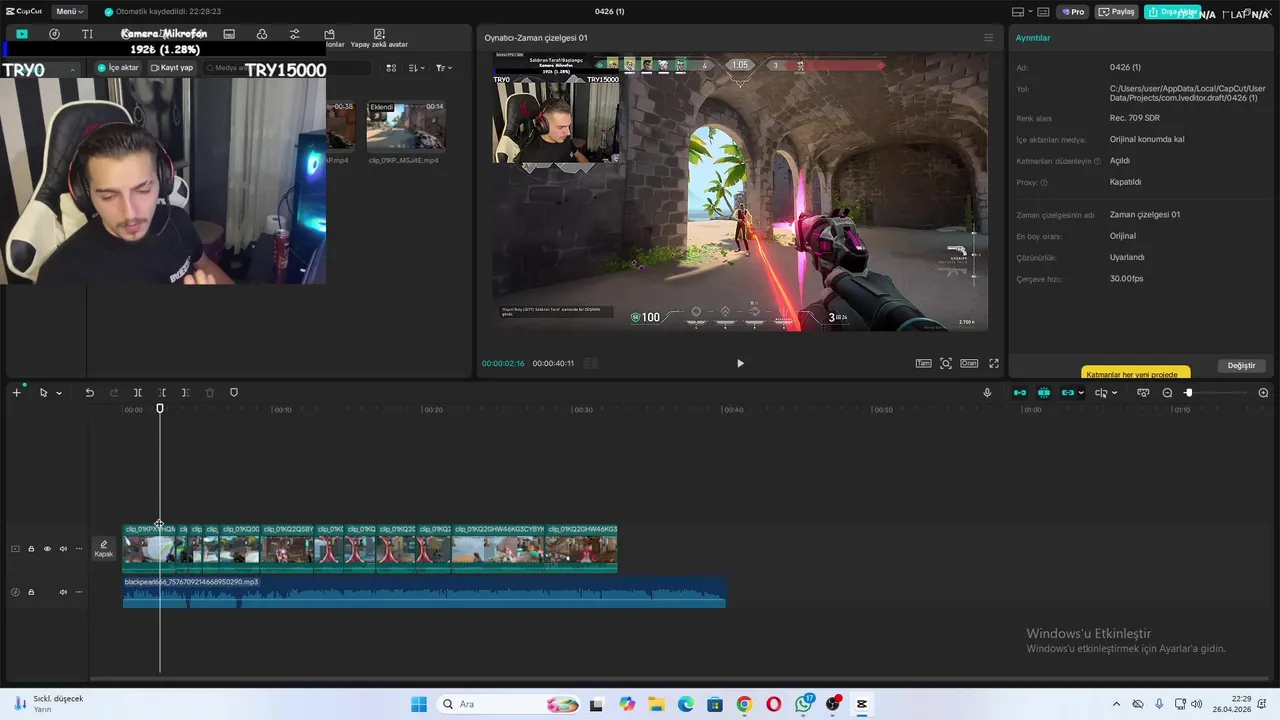Click the Katmanları düzenleyin info icon
Viewport: 1280px width, 720px height.
(1097, 161)
